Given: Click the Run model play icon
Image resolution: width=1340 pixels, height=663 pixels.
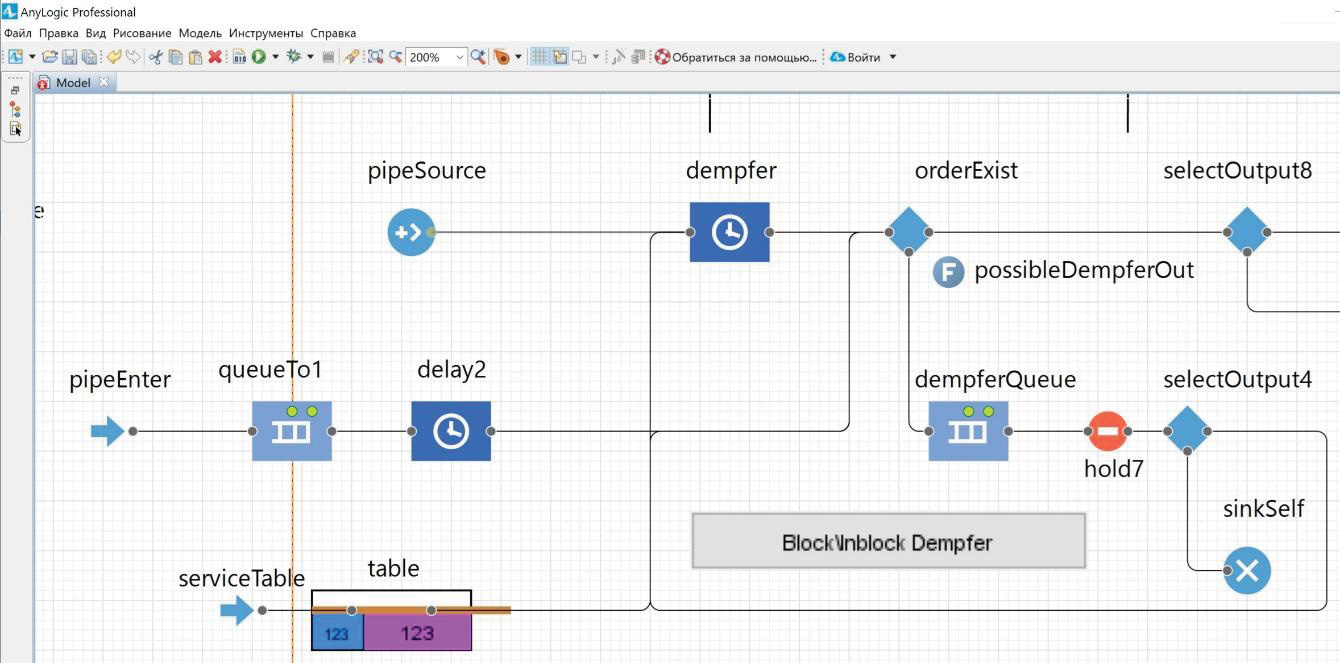Looking at the screenshot, I should (x=259, y=57).
